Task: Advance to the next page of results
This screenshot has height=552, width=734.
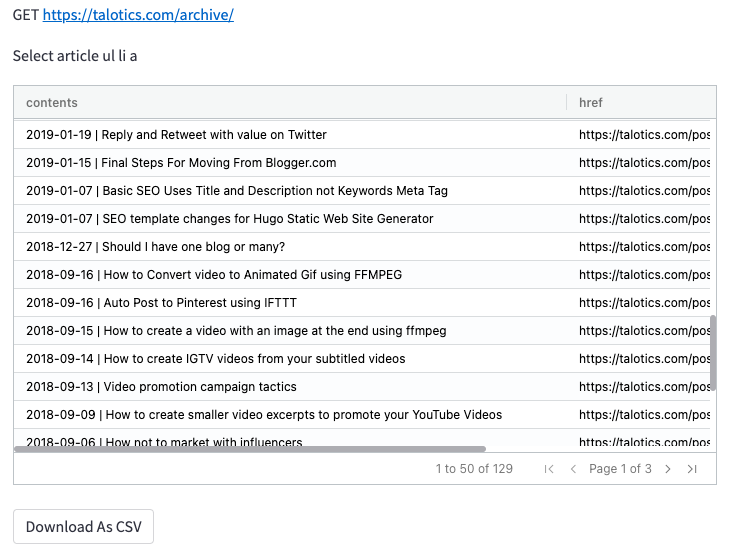Action: (x=668, y=469)
